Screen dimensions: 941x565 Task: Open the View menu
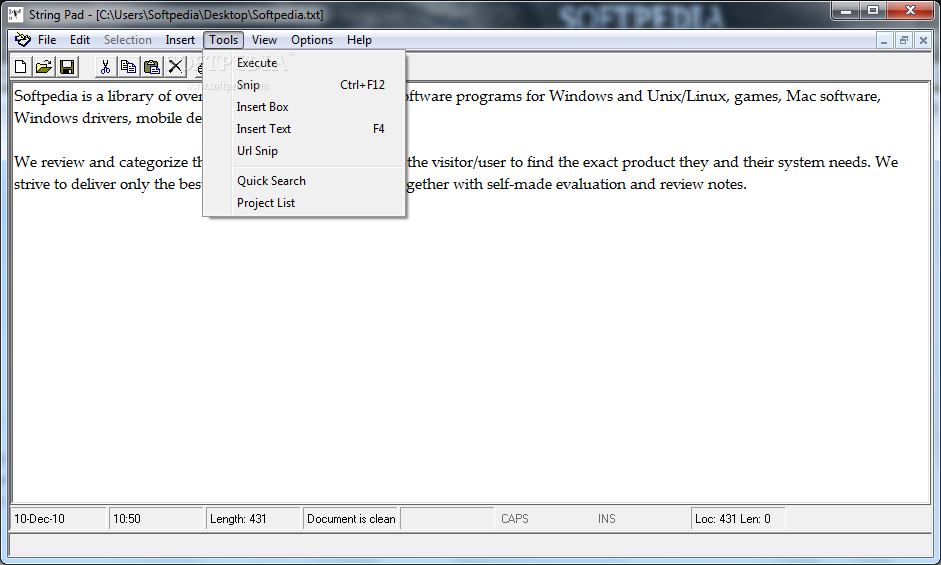click(x=264, y=40)
